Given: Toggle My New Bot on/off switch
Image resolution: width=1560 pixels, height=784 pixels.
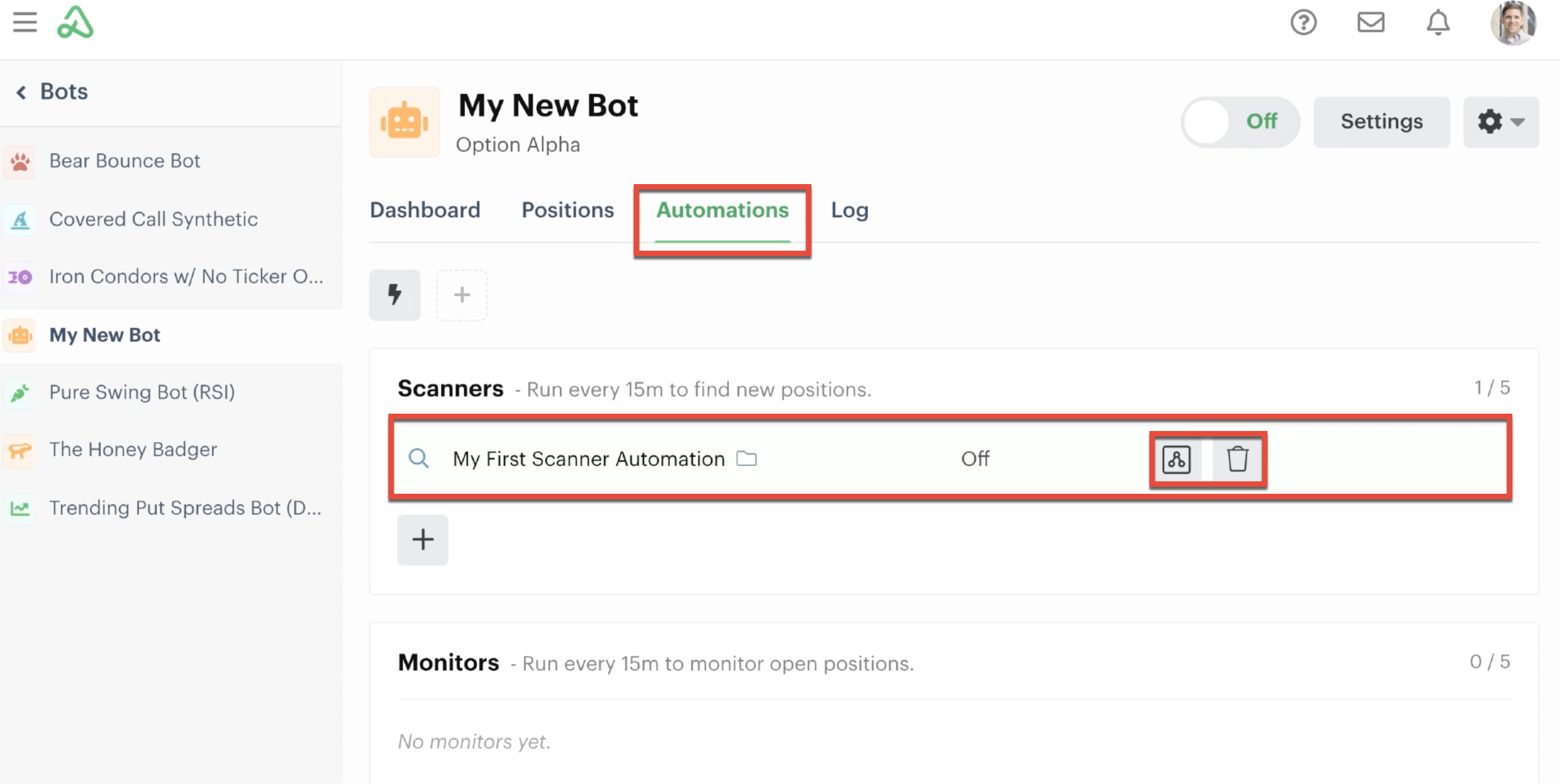Looking at the screenshot, I should tap(1240, 122).
